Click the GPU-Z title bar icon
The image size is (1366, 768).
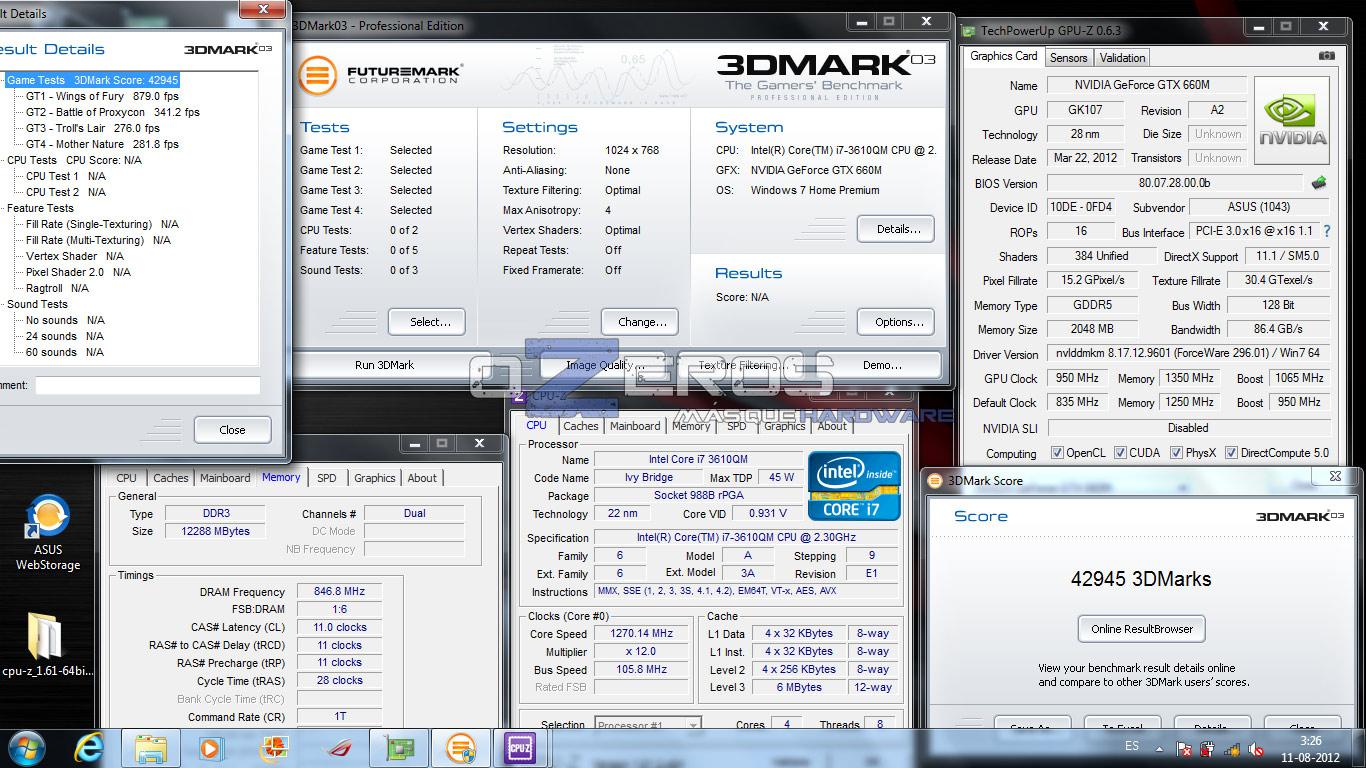click(970, 31)
